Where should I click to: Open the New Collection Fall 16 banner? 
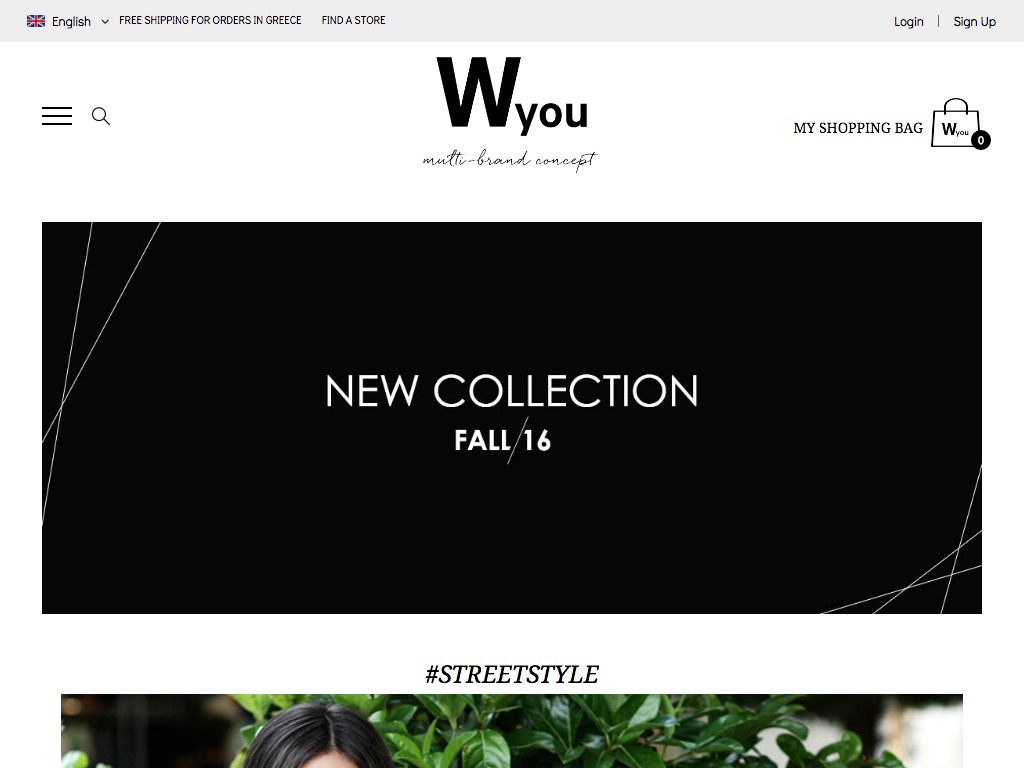tap(512, 418)
